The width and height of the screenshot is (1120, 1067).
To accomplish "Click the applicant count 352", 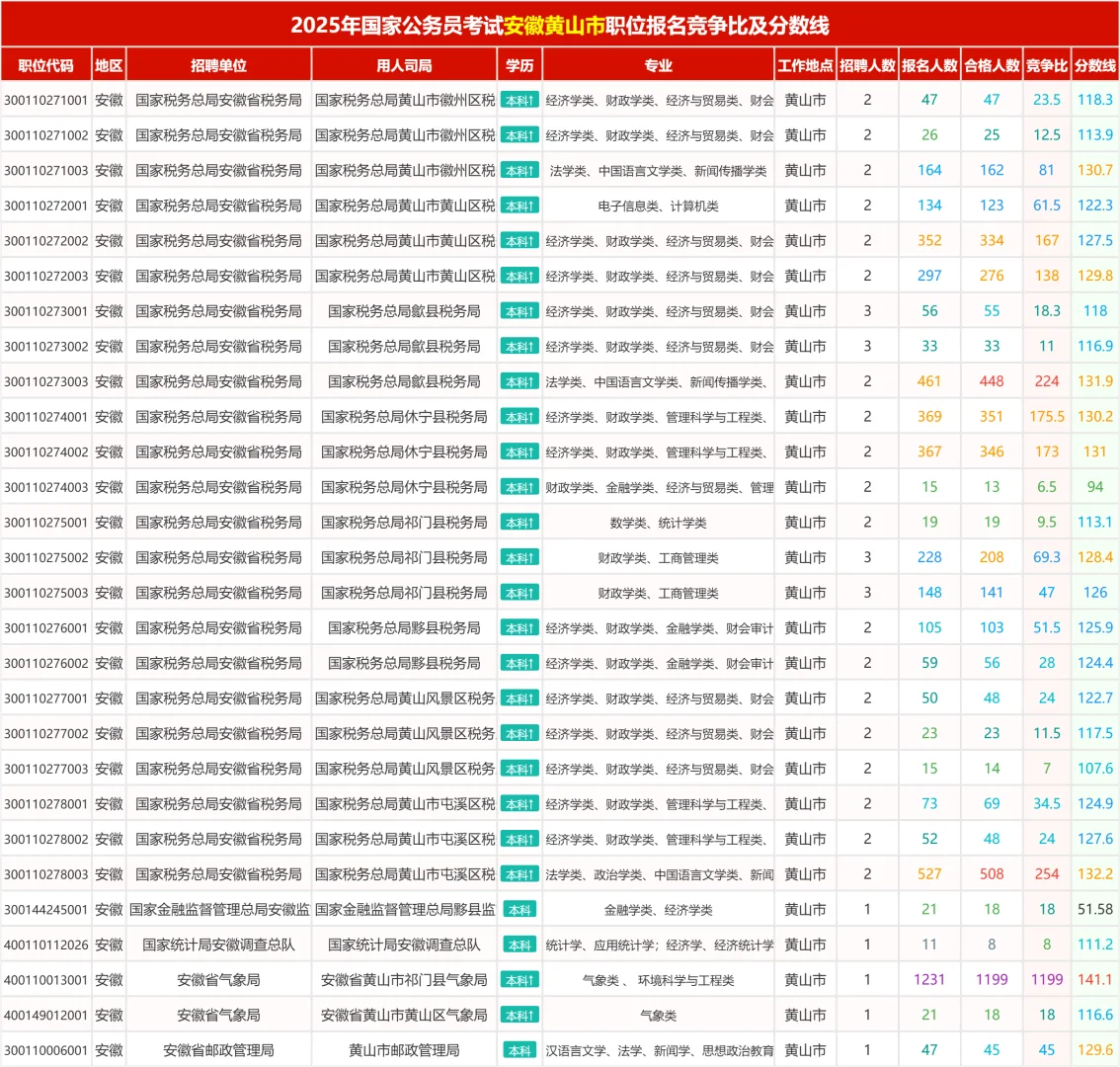I will pyautogui.click(x=929, y=241).
